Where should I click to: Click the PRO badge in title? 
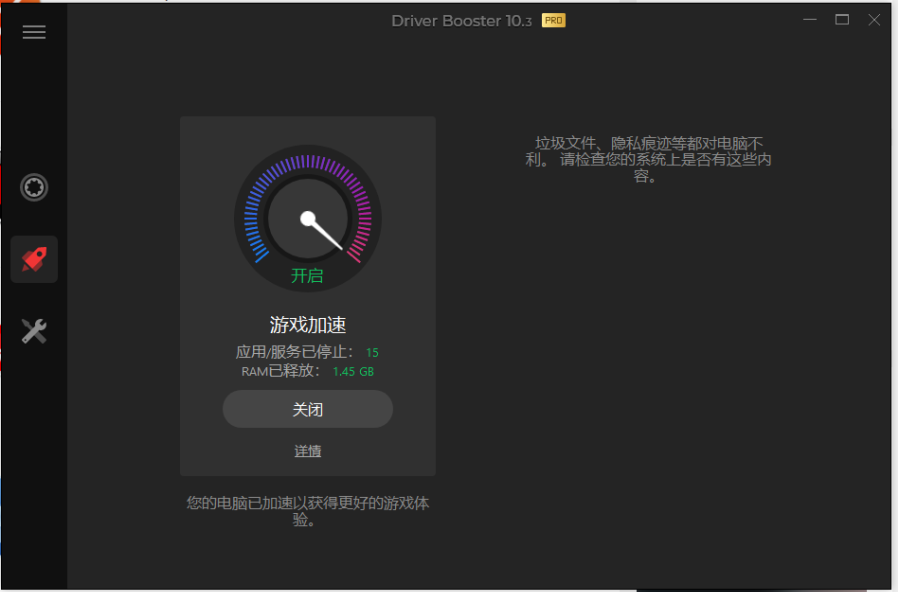[x=553, y=21]
